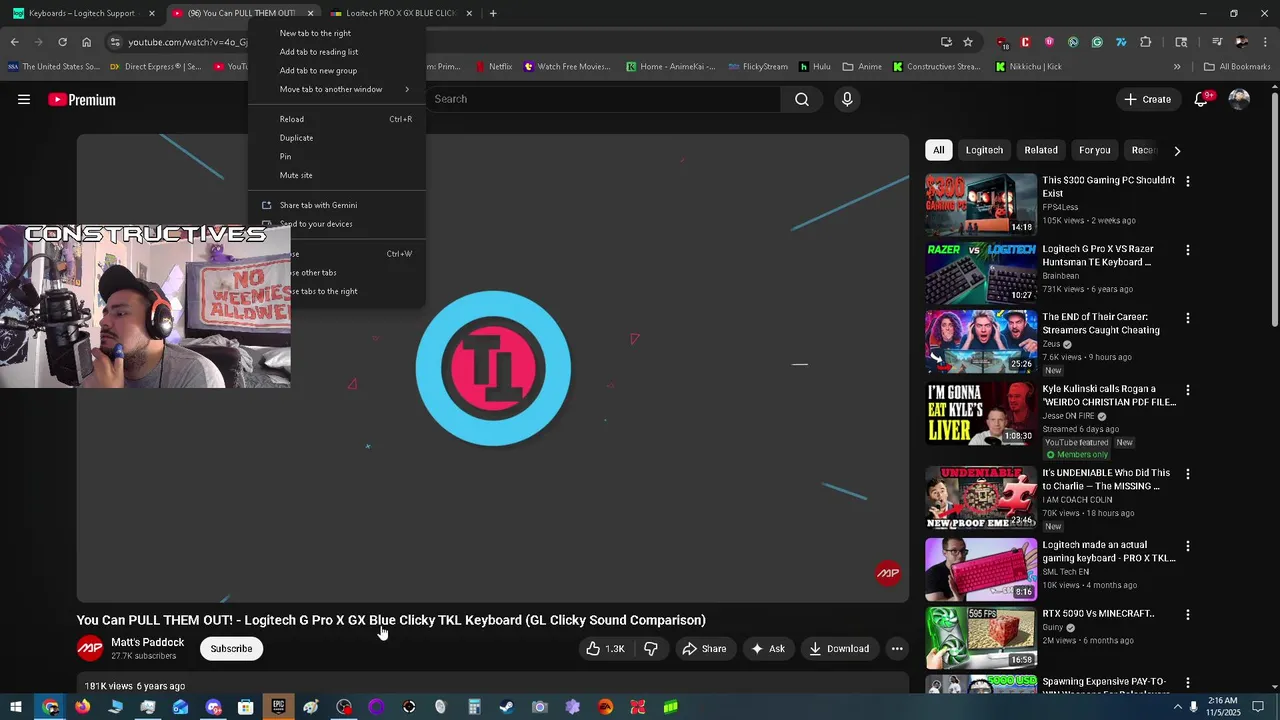This screenshot has height=720, width=1280.
Task: Click the page vertical scrollbar
Action: [1274, 210]
